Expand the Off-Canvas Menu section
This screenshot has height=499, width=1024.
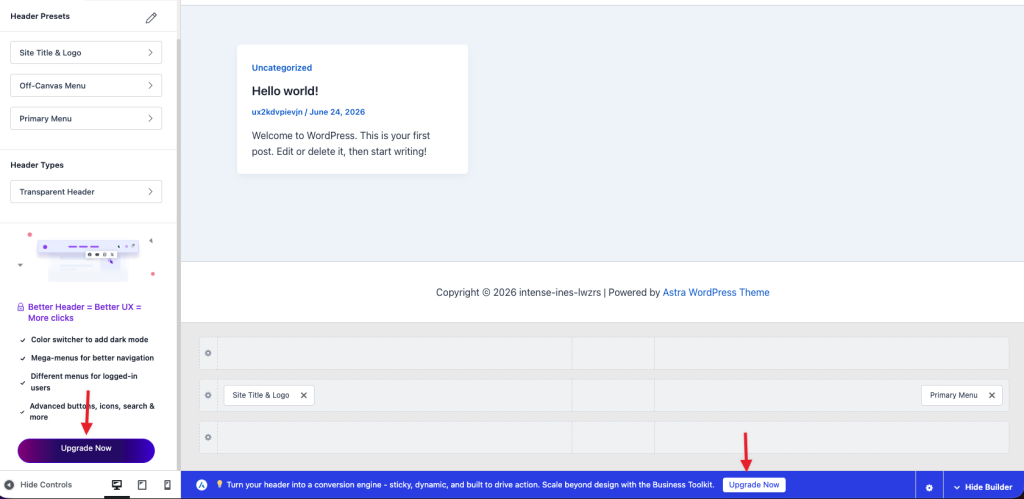86,86
